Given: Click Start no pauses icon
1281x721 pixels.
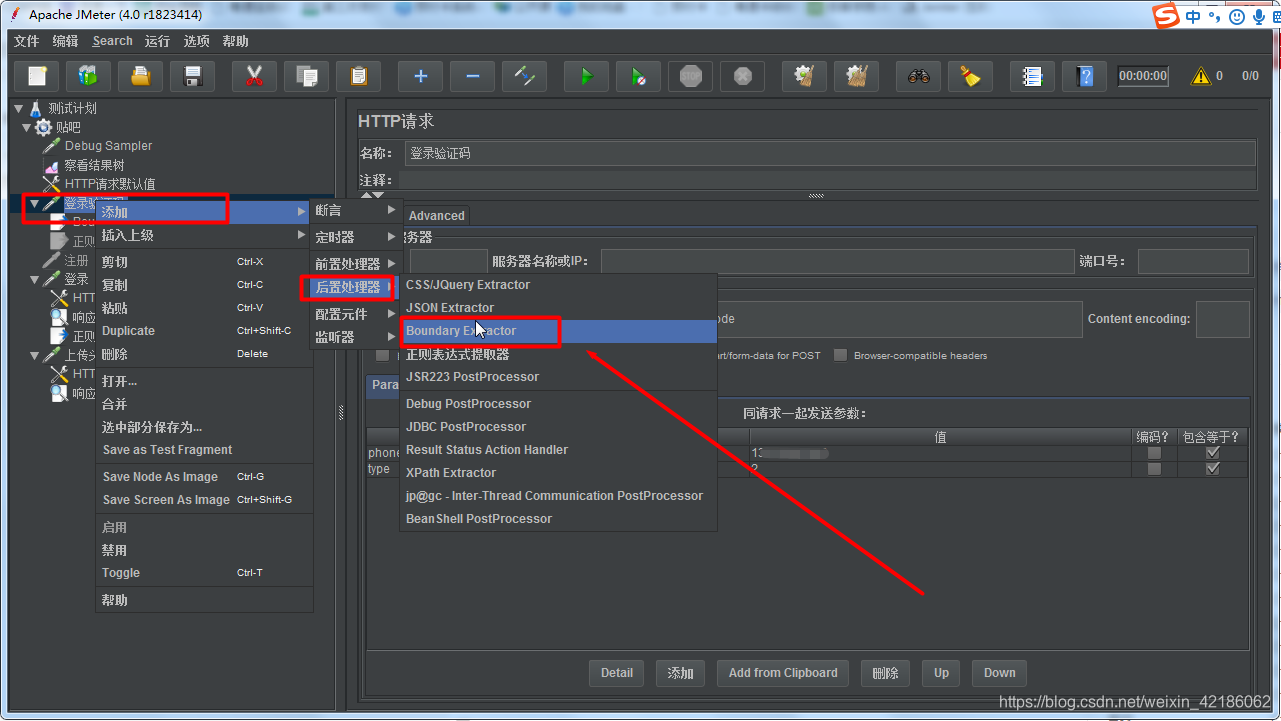Looking at the screenshot, I should (638, 76).
